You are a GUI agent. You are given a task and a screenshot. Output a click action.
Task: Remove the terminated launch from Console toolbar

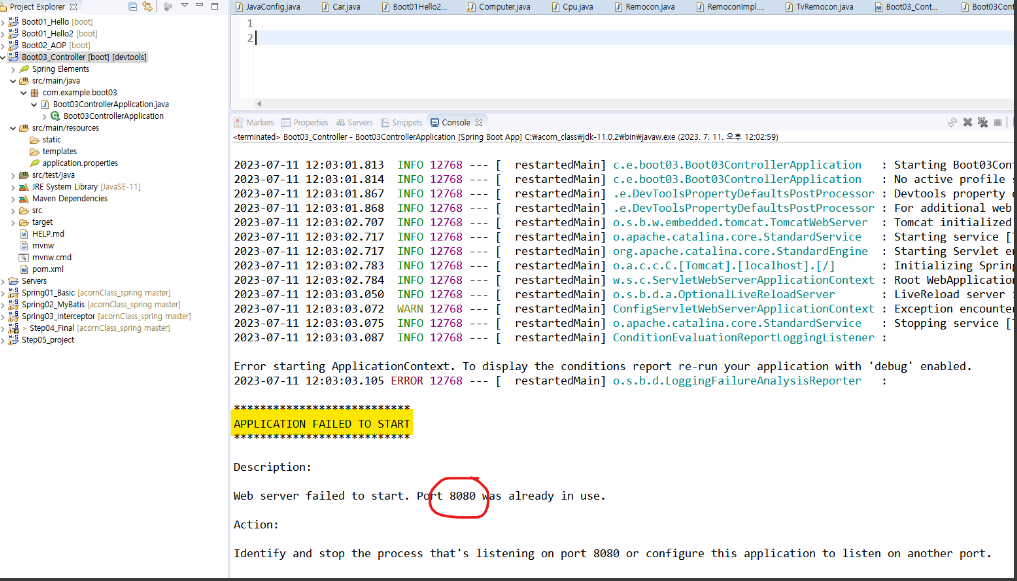pos(966,122)
